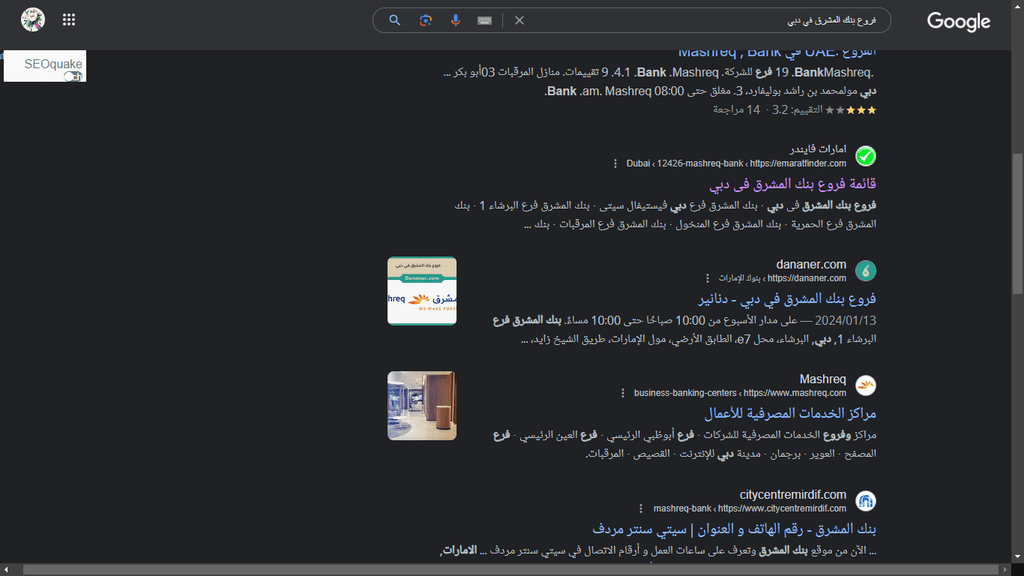Click the scroll-right arrow of horizontal scrollbar
The image size is (1024, 576).
pyautogui.click(x=1006, y=570)
